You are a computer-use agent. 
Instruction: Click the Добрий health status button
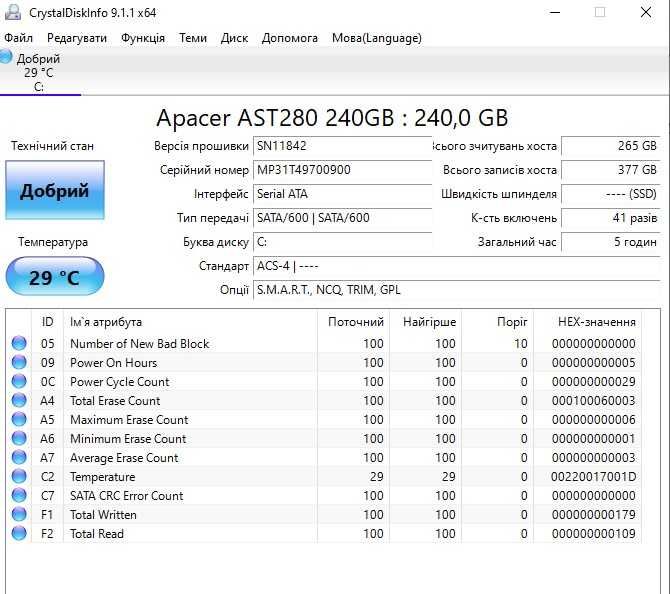(x=55, y=190)
